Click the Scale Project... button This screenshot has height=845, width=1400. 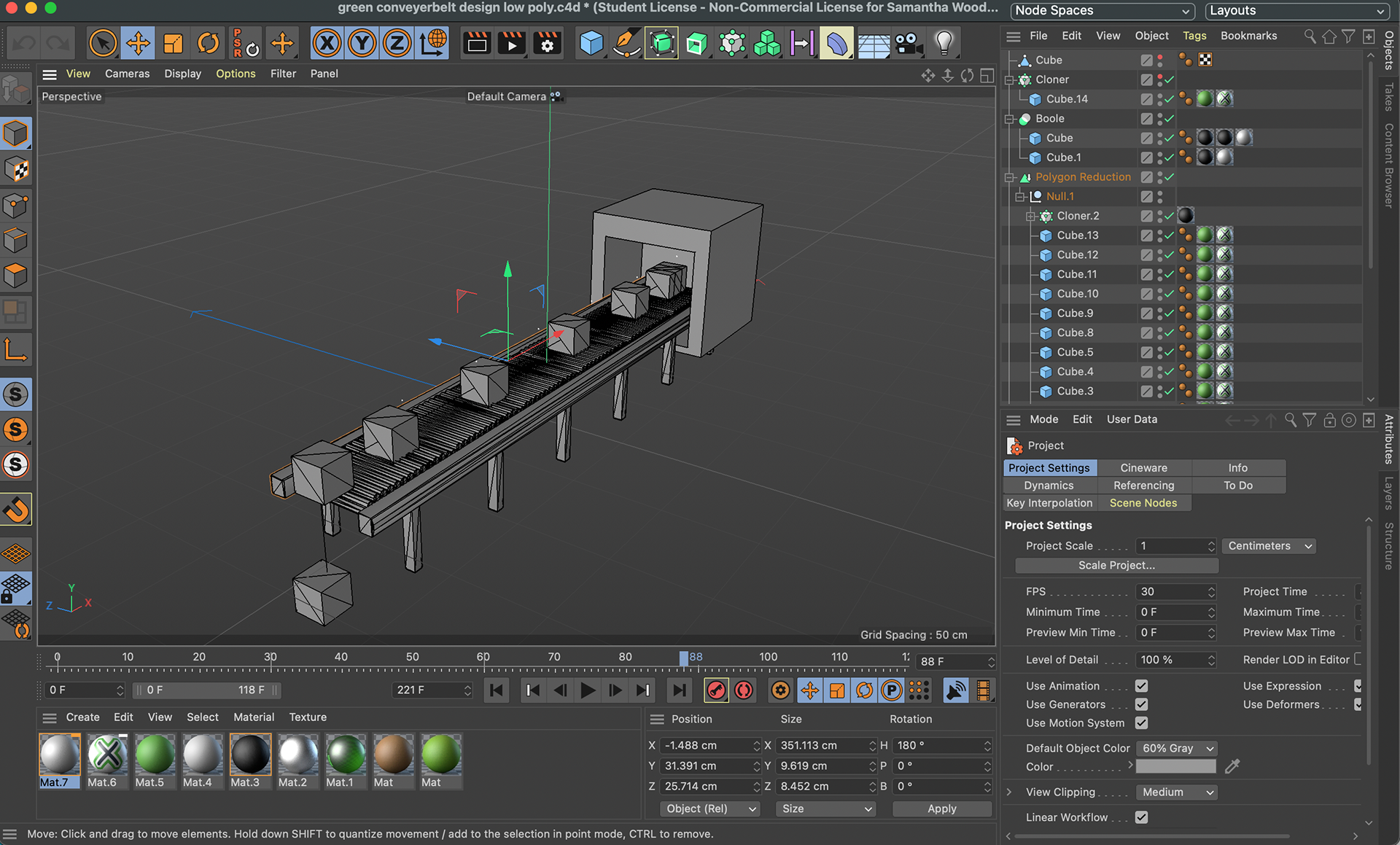tap(1116, 565)
